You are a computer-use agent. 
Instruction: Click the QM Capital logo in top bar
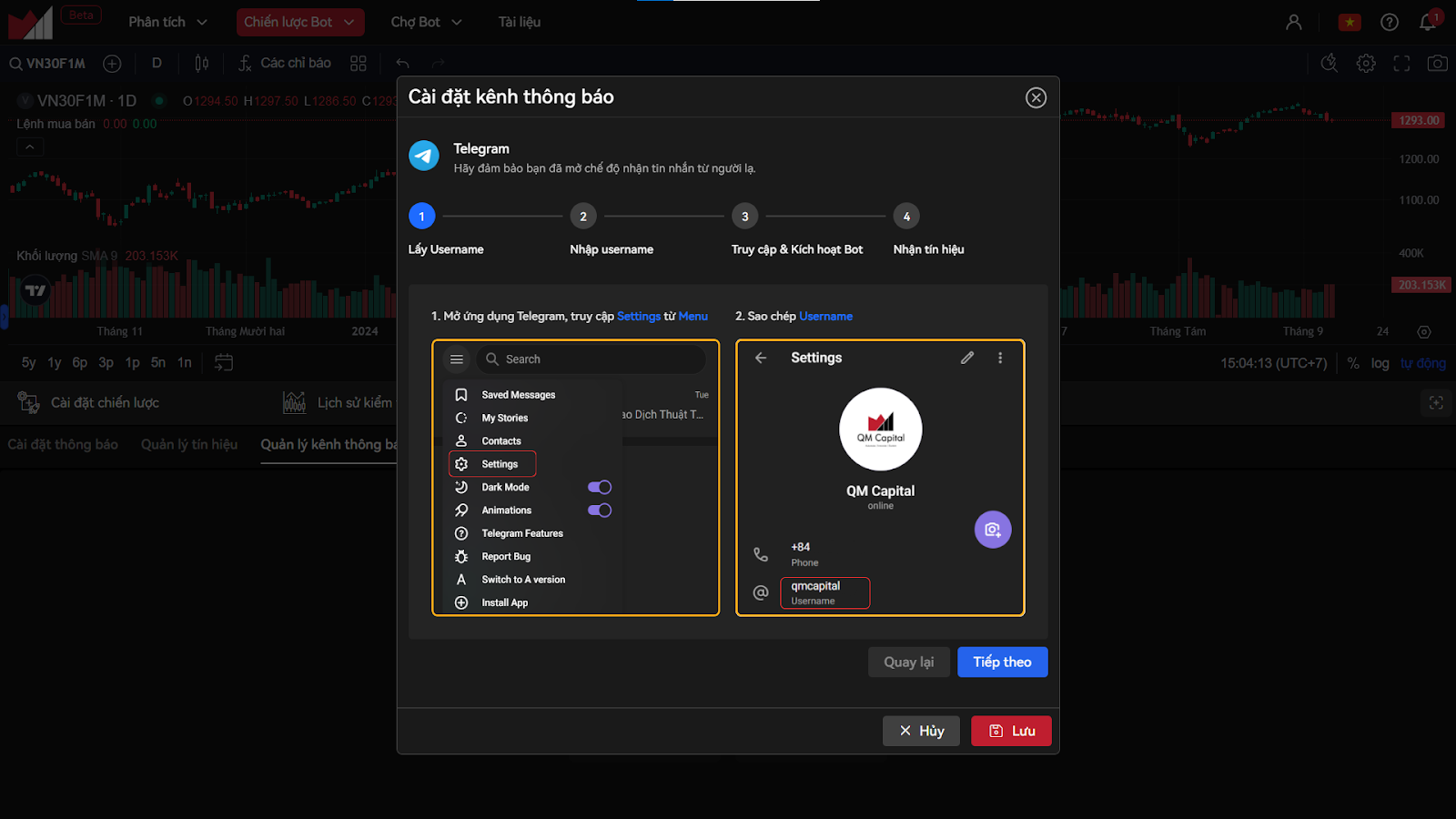(x=31, y=24)
